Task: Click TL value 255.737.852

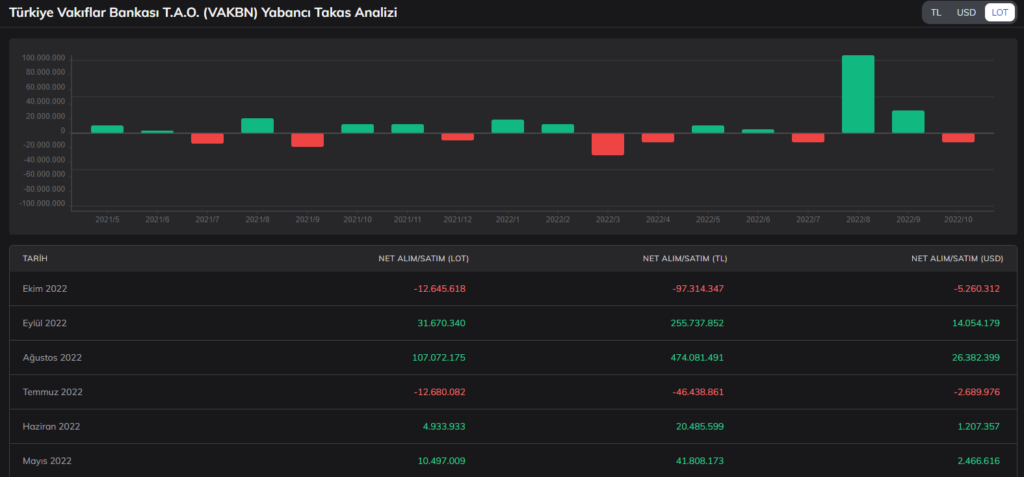Action: pos(697,323)
